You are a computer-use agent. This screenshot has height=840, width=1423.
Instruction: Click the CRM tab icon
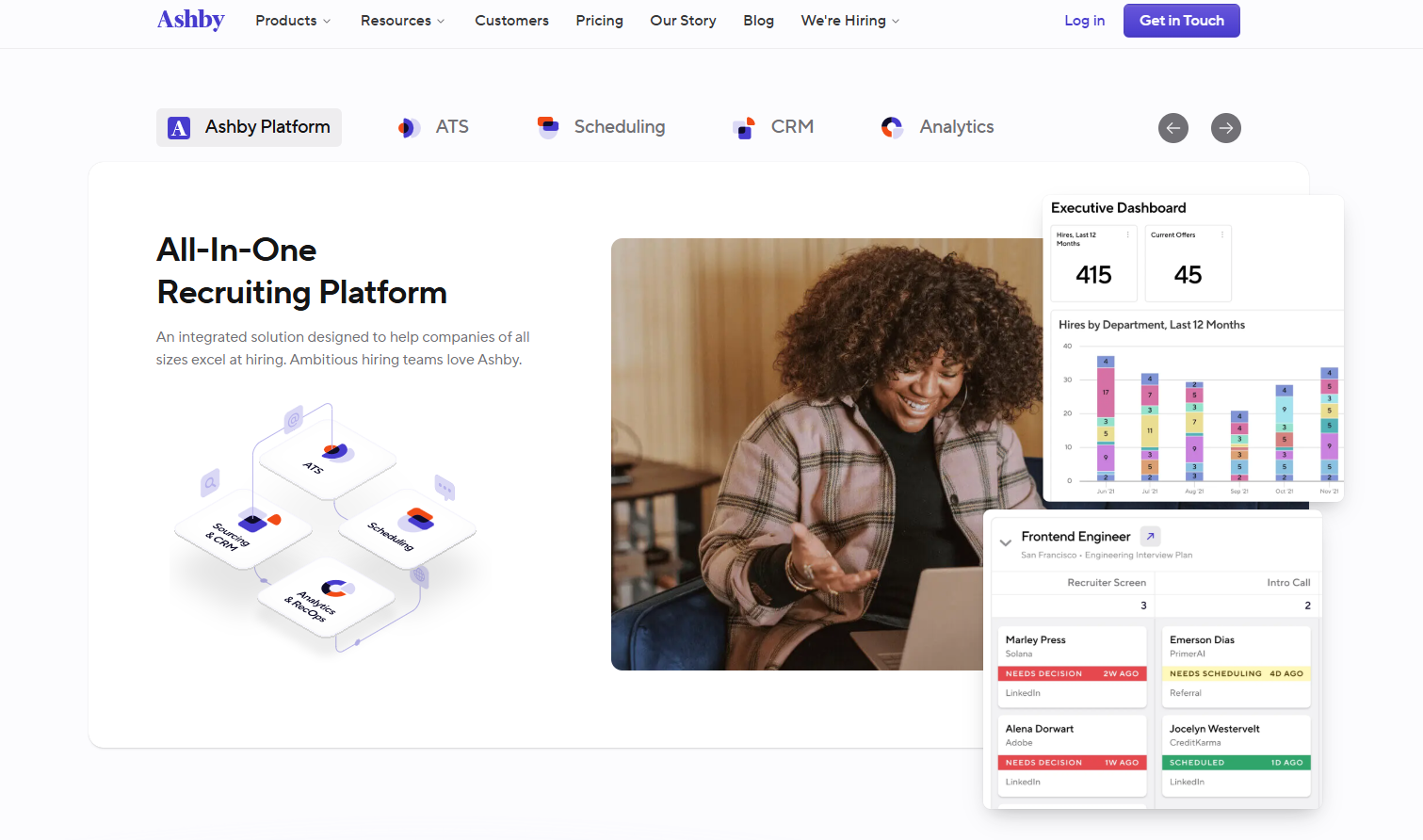pyautogui.click(x=744, y=128)
